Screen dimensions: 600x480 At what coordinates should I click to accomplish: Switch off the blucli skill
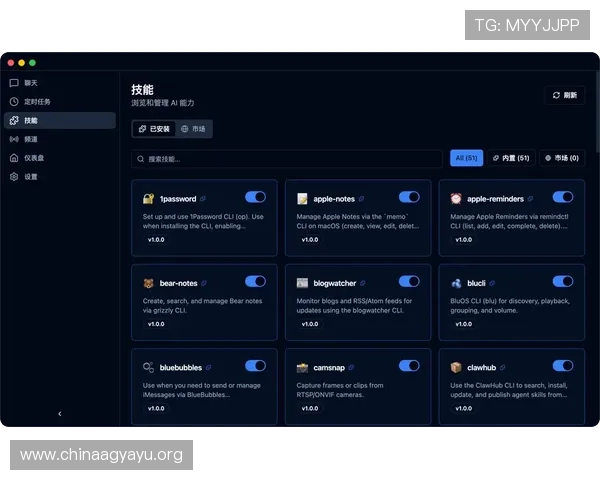click(x=563, y=281)
